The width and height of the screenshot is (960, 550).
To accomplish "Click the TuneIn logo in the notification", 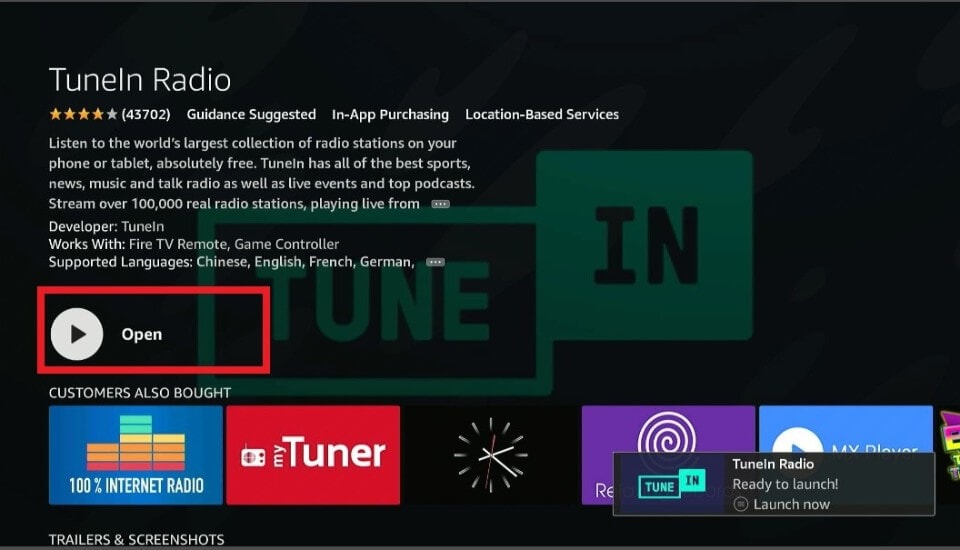I will (672, 484).
